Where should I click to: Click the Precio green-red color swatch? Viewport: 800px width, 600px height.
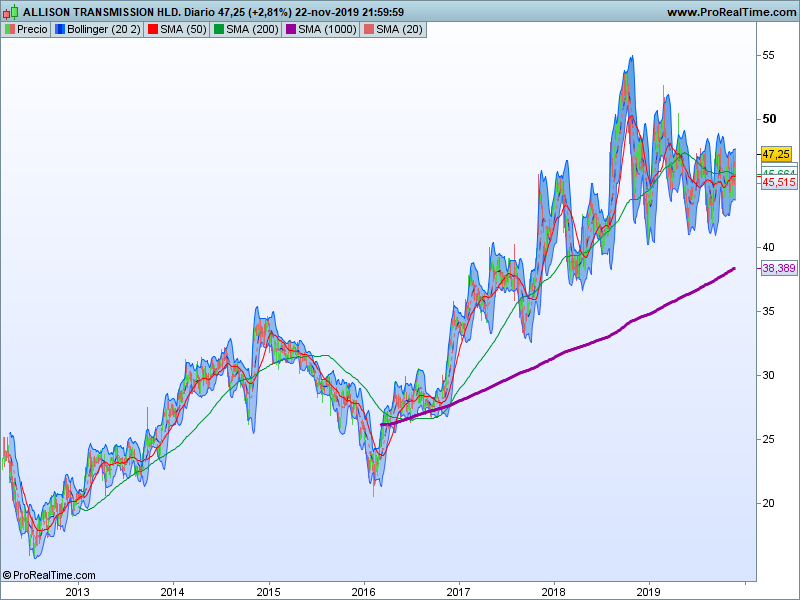[10, 30]
